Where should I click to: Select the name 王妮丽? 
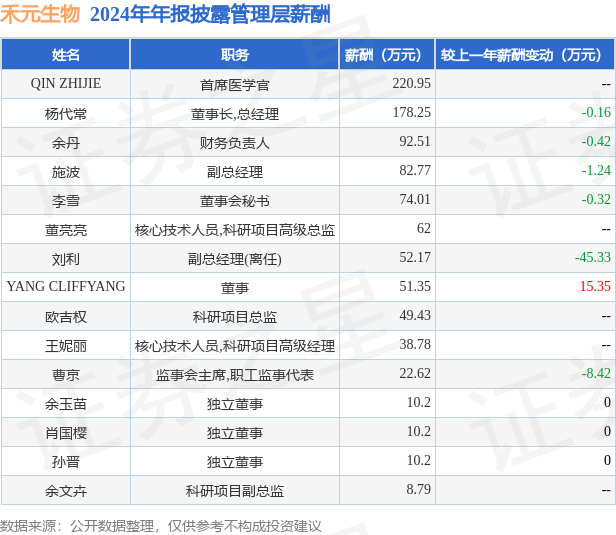[66, 346]
